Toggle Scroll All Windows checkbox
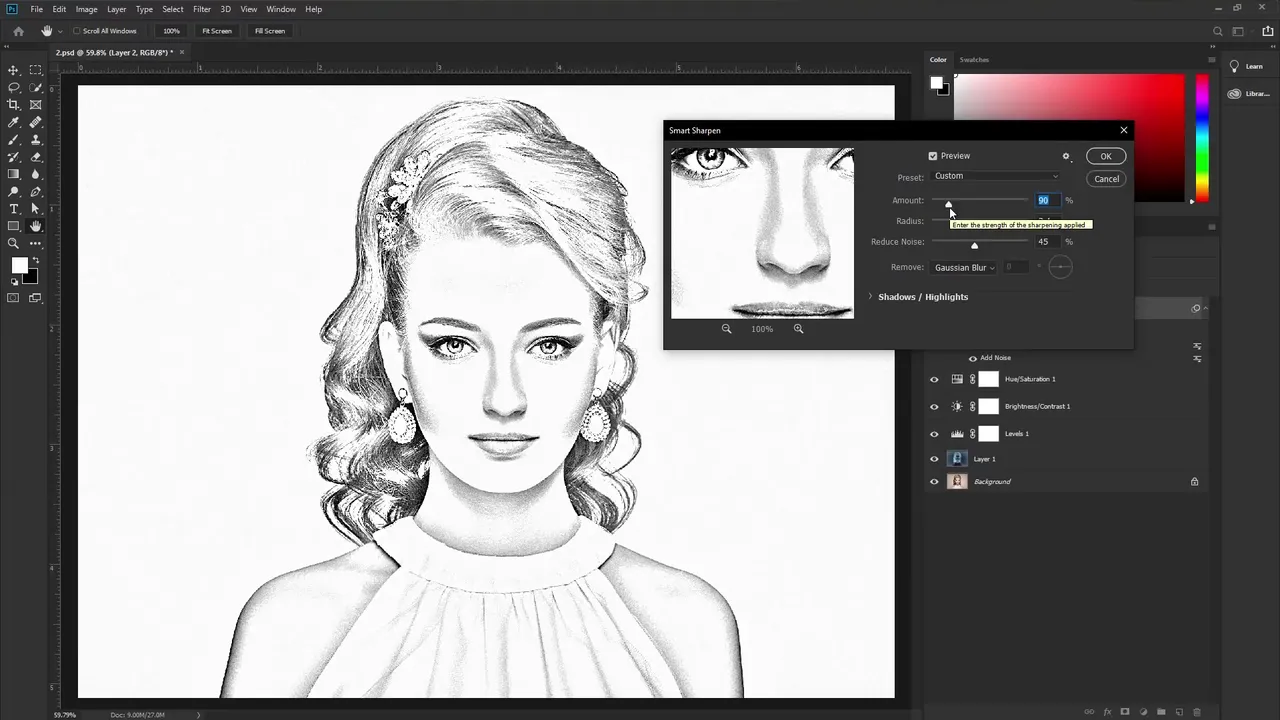Screen dimensions: 1280x720 [x=77, y=31]
